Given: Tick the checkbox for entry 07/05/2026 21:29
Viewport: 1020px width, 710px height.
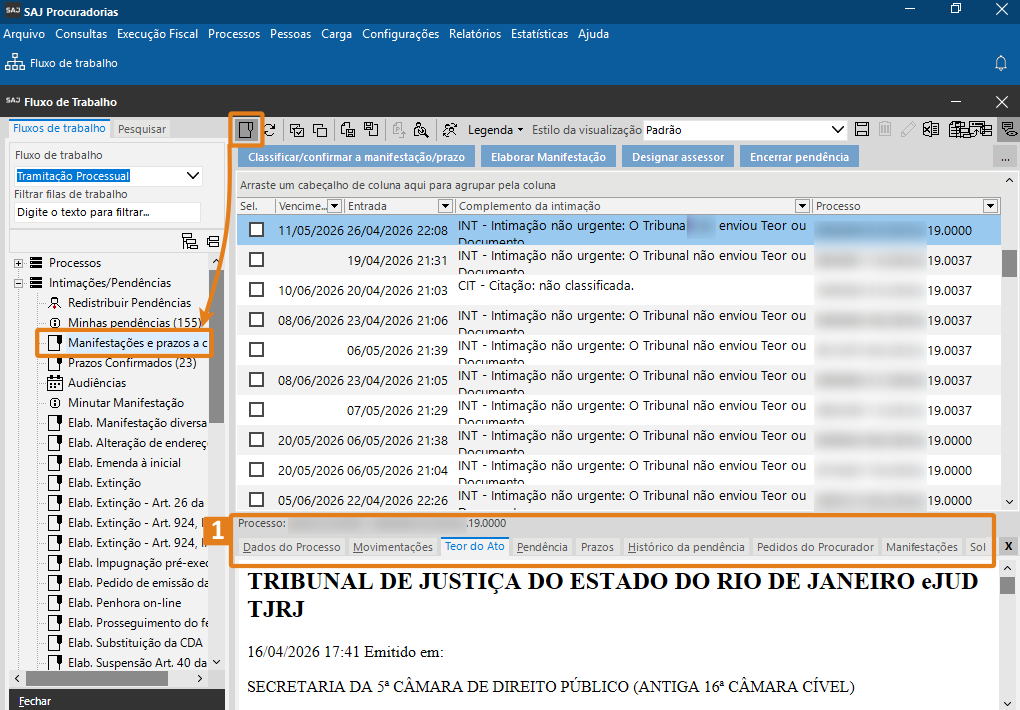Looking at the screenshot, I should (257, 409).
